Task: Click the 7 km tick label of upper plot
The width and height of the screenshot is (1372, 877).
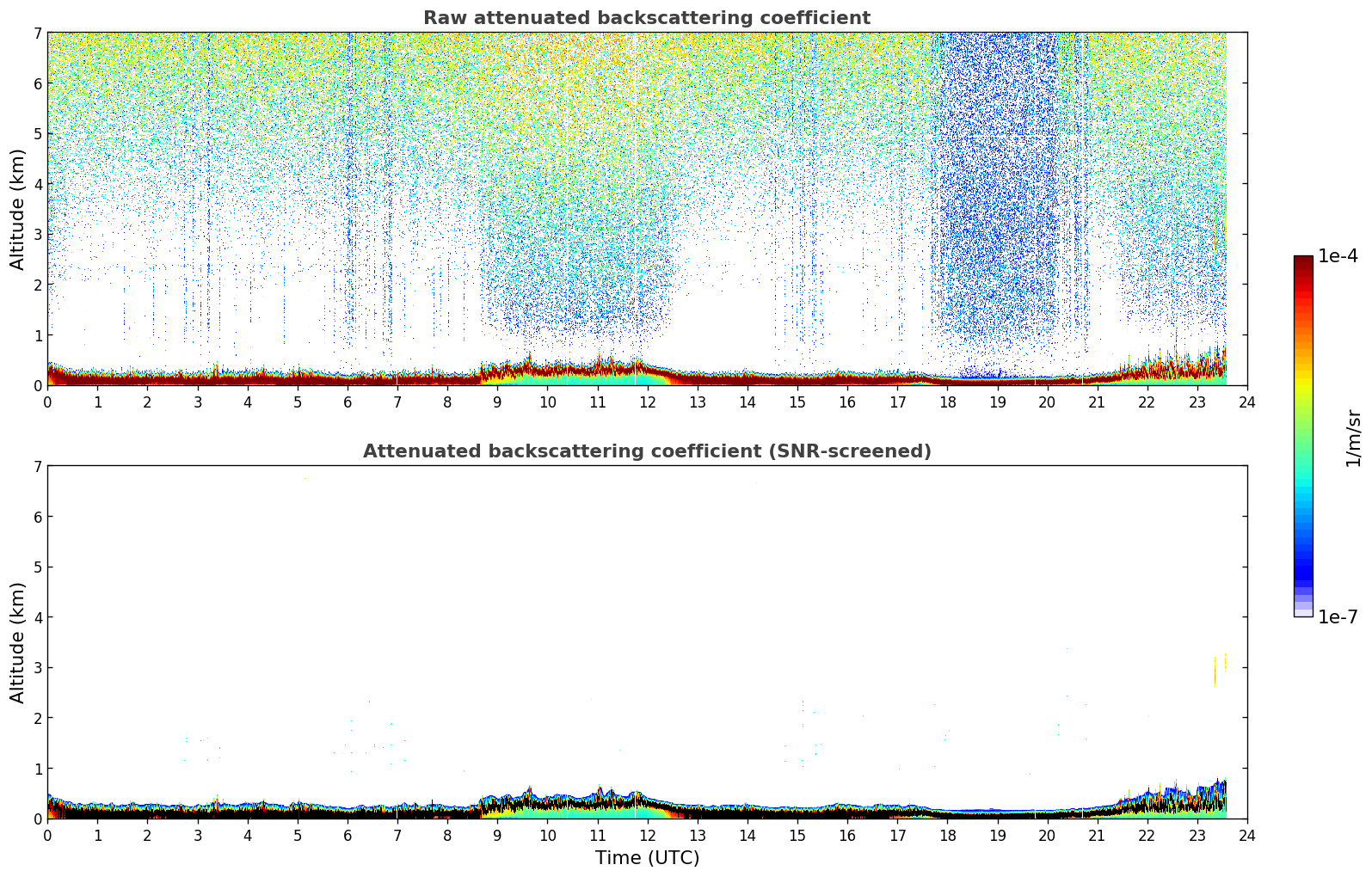Action: point(37,34)
